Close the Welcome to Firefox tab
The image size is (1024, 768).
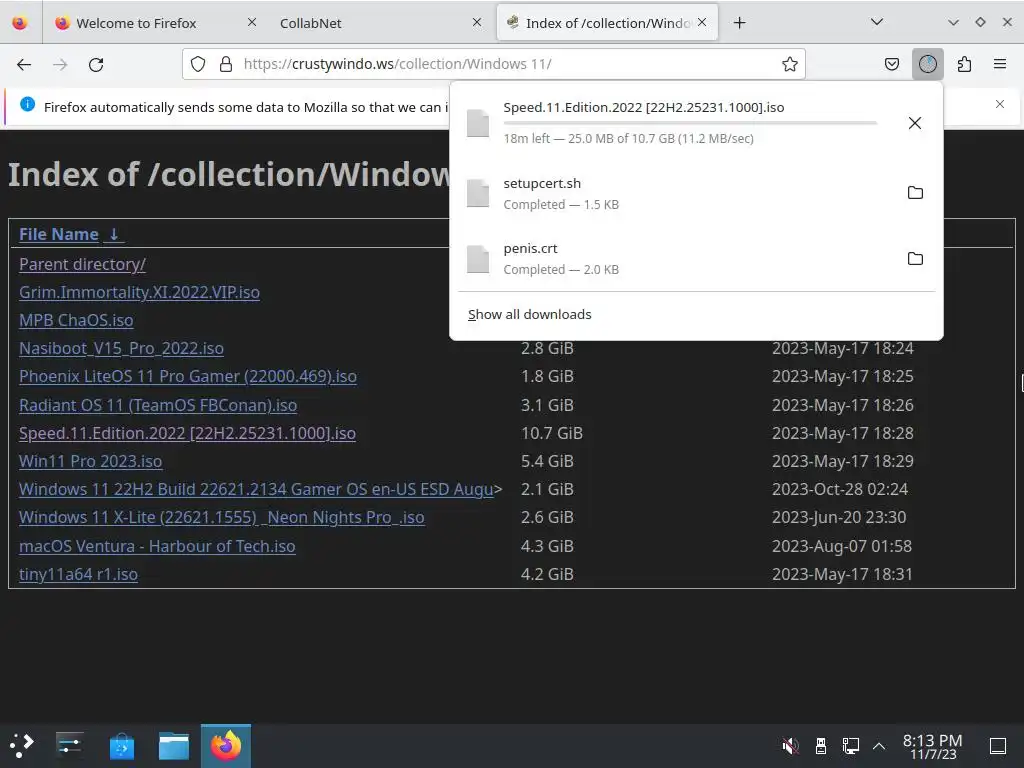coord(252,22)
